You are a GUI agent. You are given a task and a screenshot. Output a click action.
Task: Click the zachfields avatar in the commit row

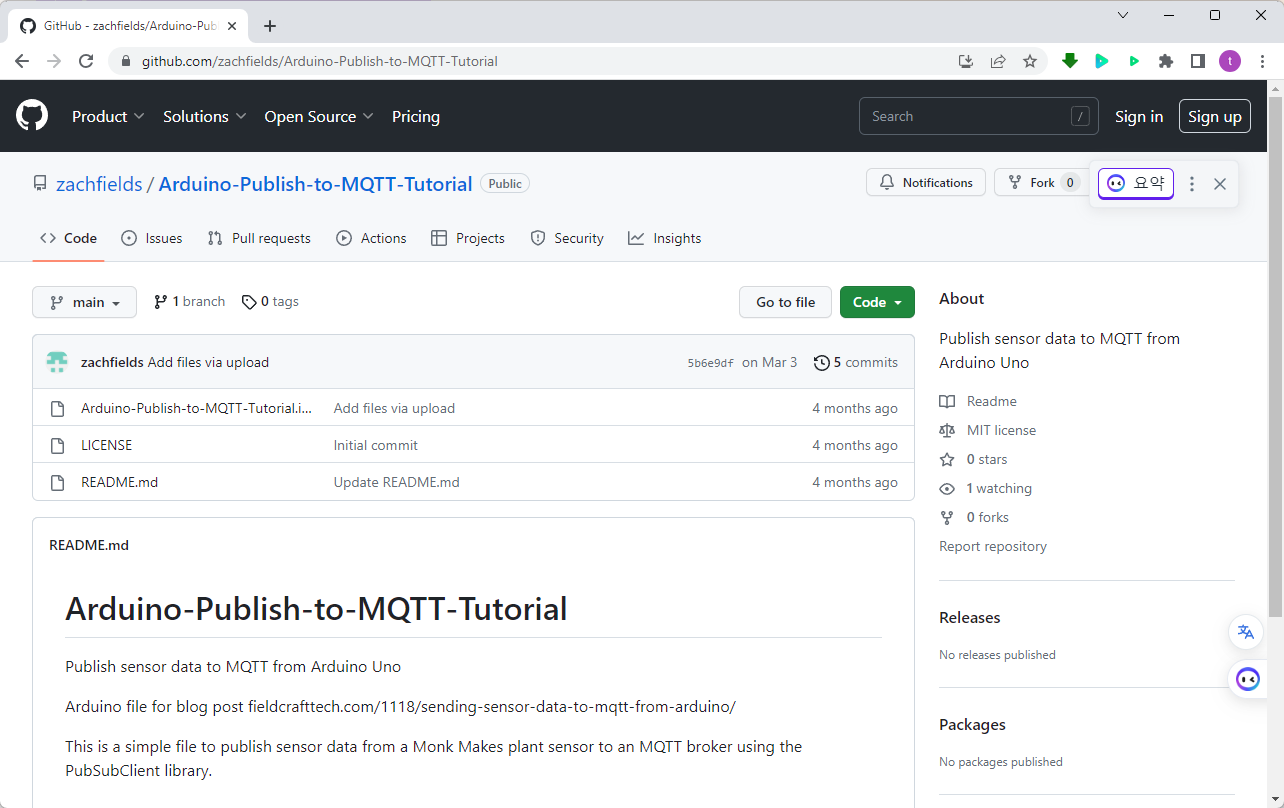tap(57, 362)
